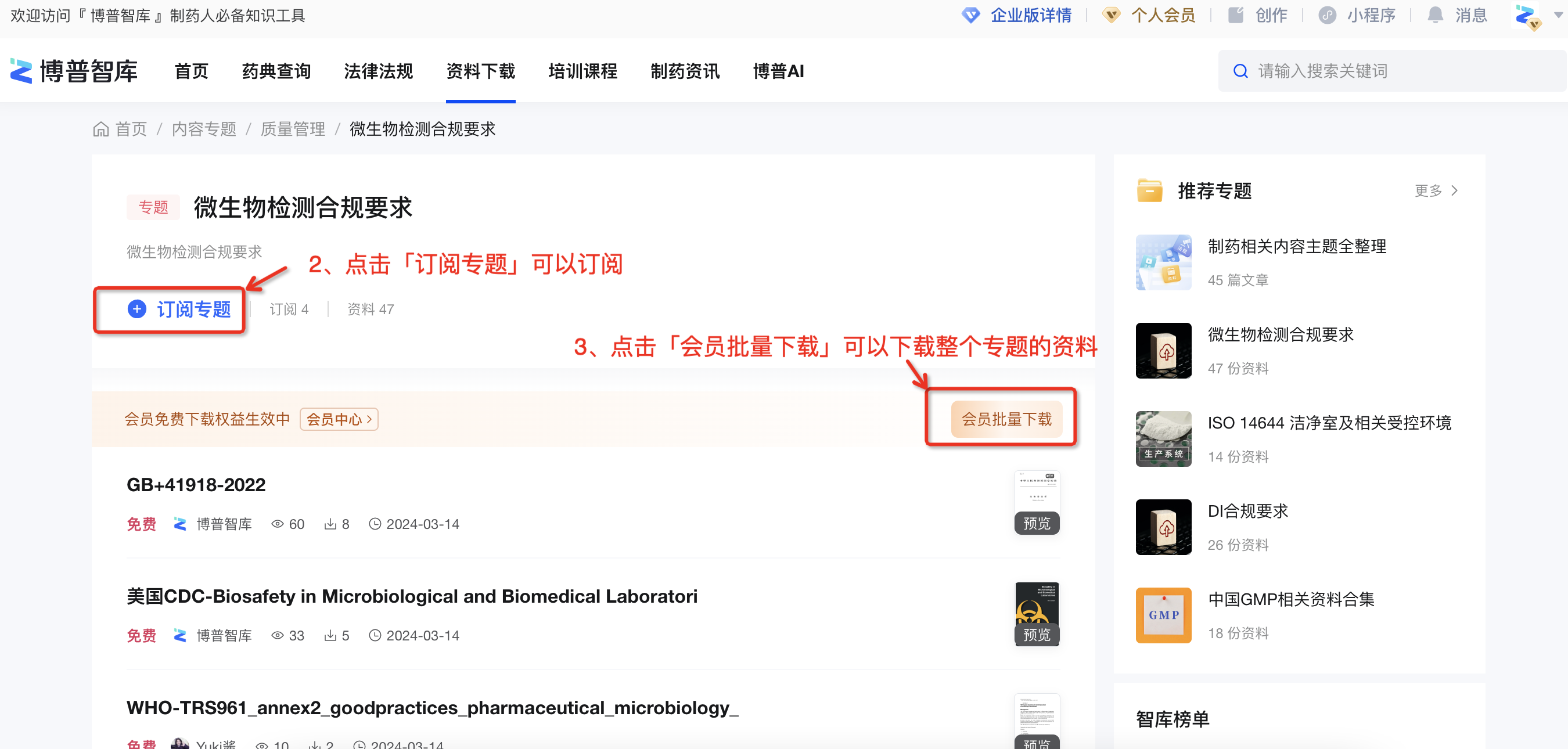Expand the user account dropdown arrow

click(x=1559, y=16)
